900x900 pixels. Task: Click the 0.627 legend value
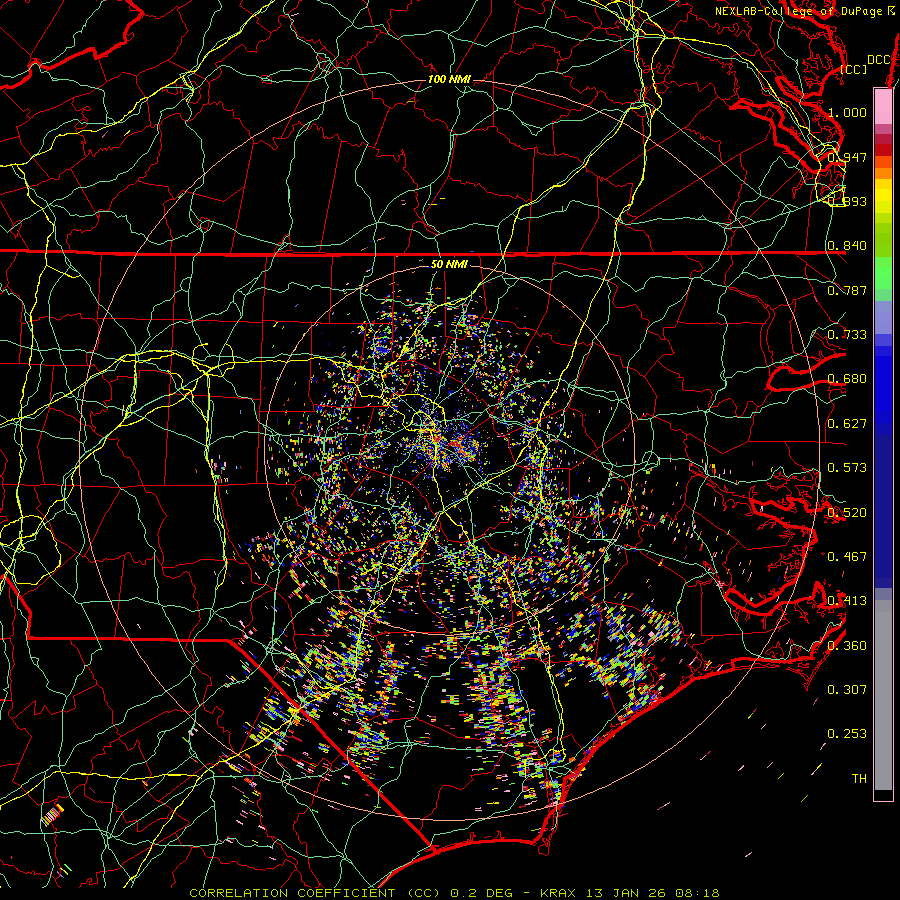coord(847,424)
